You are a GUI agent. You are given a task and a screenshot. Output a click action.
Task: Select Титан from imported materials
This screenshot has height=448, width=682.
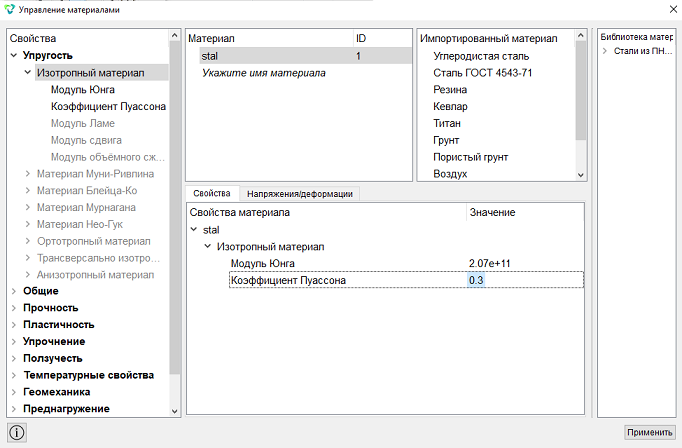(447, 124)
